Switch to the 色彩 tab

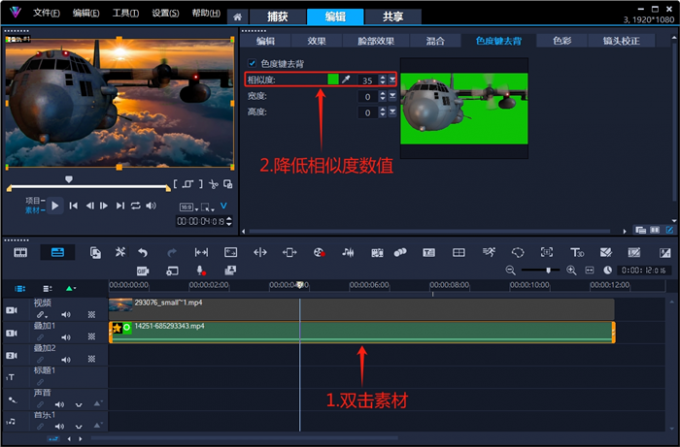point(562,41)
